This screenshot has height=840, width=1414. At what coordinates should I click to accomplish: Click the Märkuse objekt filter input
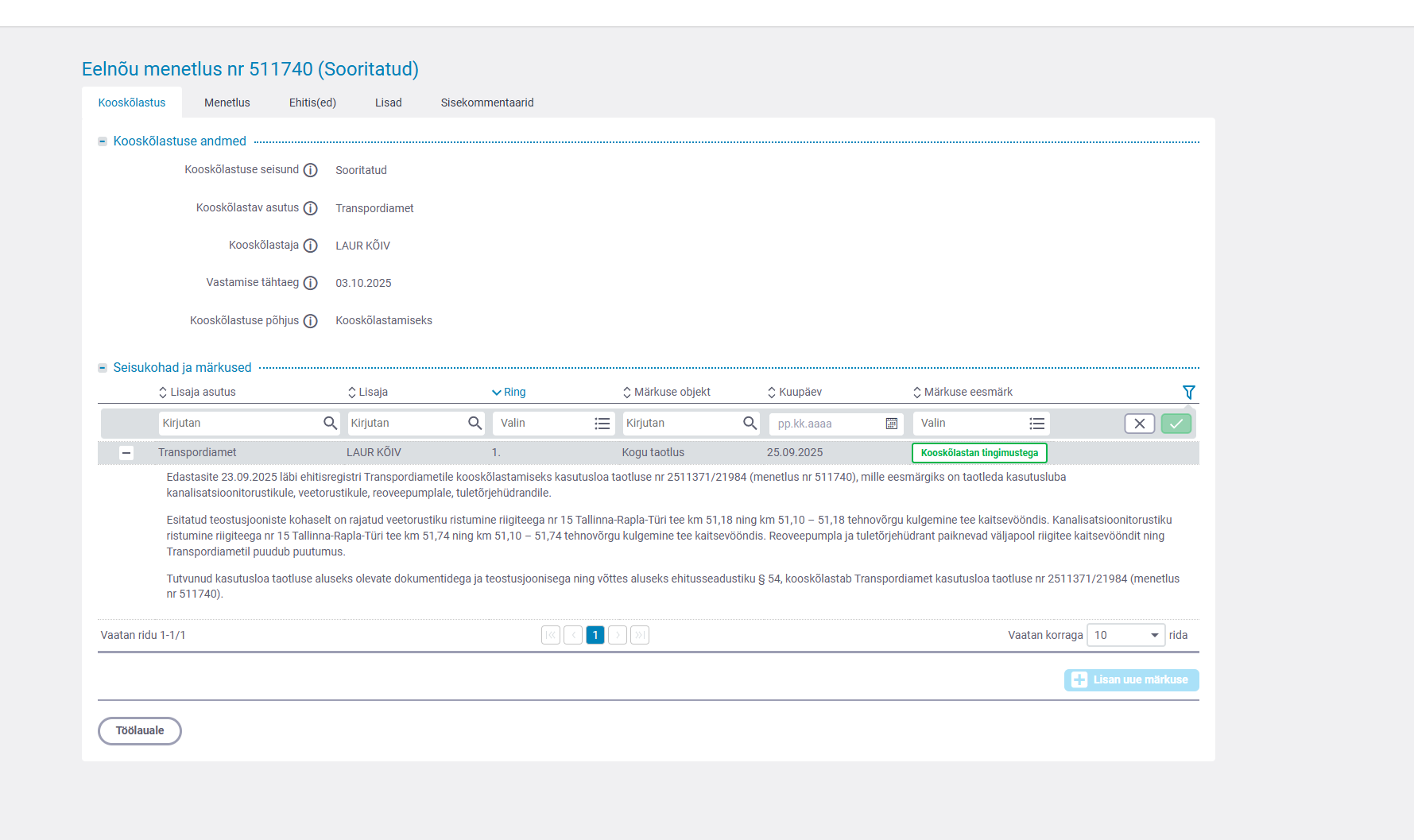682,424
